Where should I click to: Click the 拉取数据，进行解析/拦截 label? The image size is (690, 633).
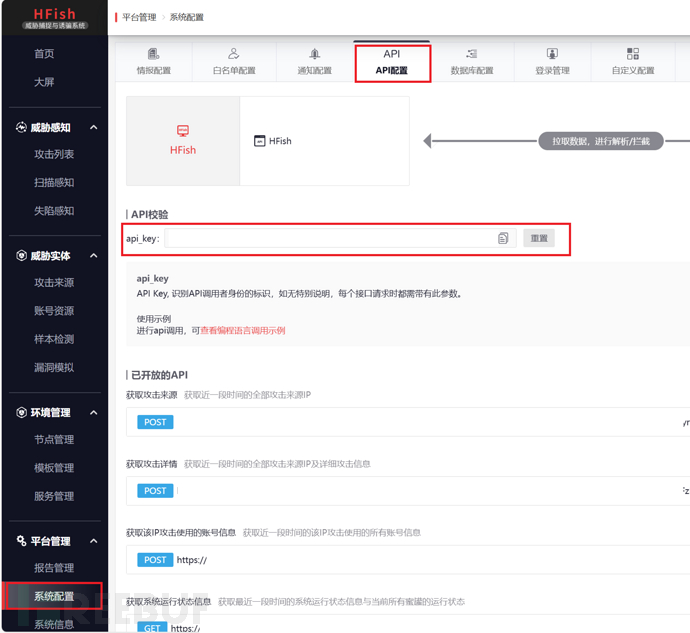[601, 141]
